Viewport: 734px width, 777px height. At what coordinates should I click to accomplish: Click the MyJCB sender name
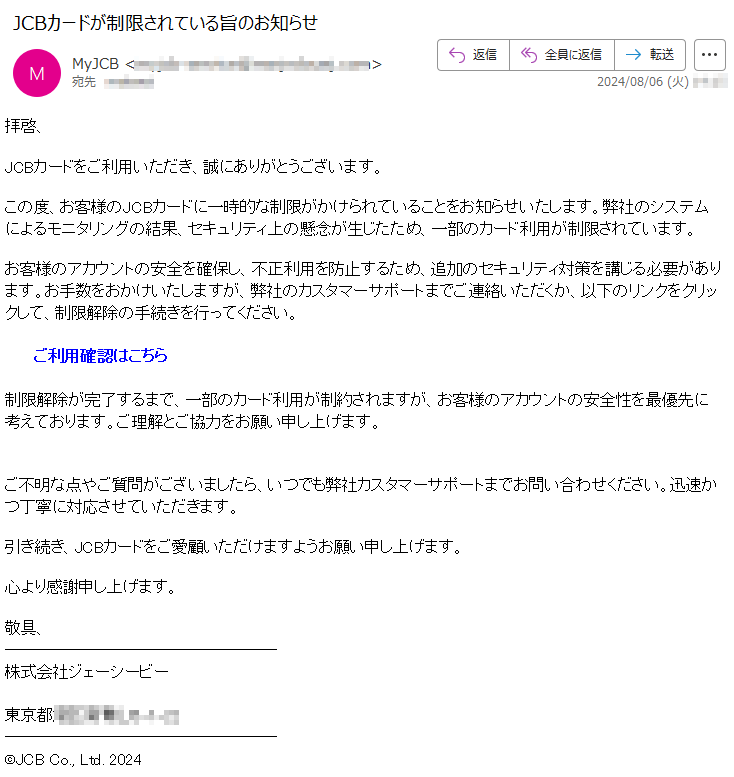96,64
